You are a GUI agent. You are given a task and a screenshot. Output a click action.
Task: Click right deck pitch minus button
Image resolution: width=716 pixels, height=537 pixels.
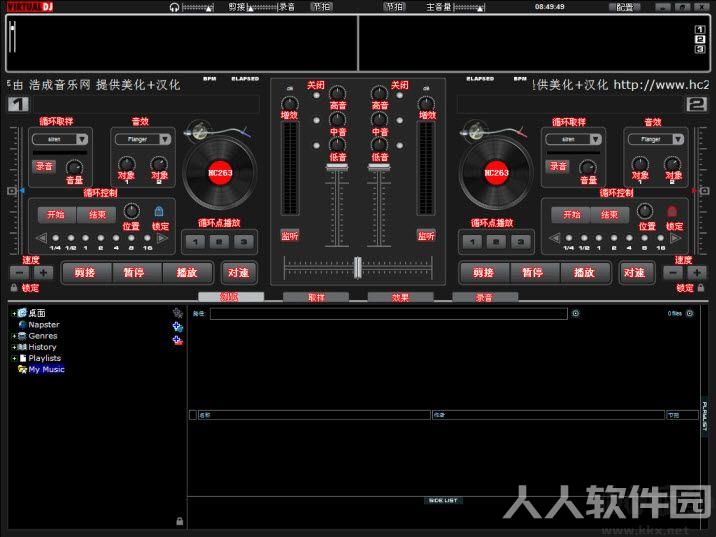tap(673, 273)
